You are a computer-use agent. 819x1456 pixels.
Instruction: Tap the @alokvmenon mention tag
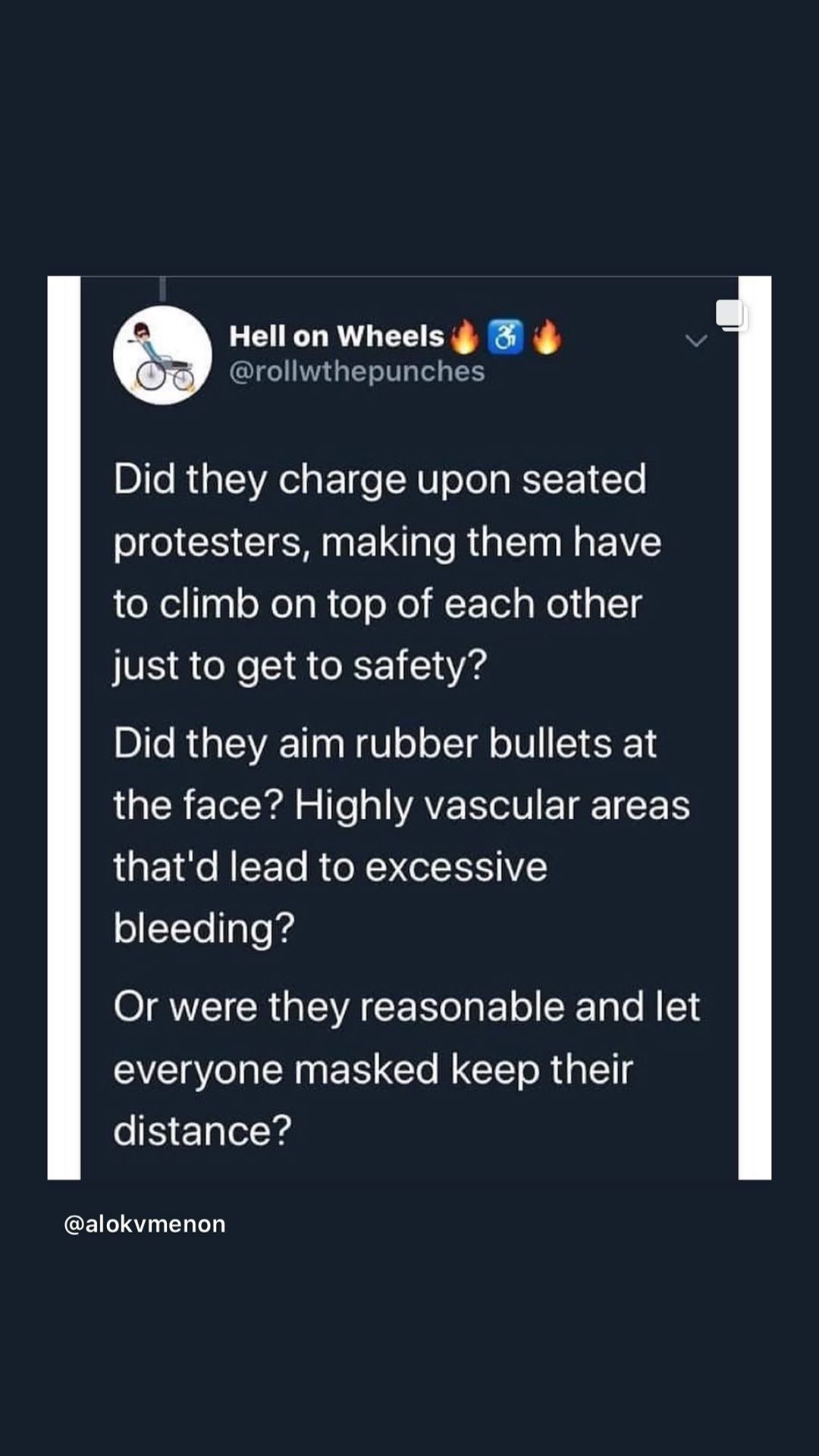[x=145, y=1224]
